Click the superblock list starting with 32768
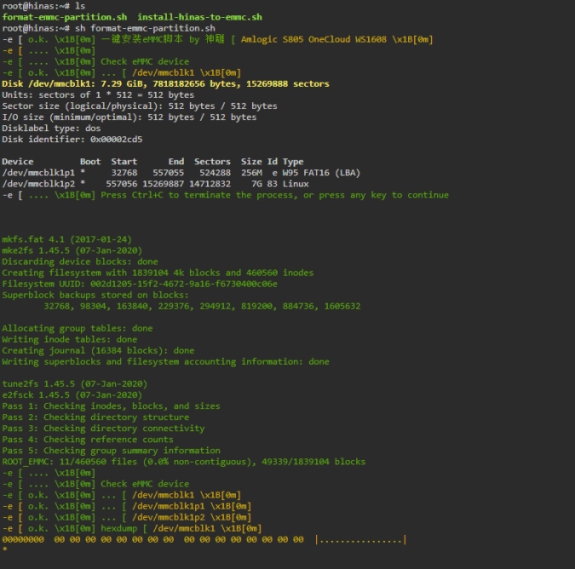 pyautogui.click(x=202, y=306)
